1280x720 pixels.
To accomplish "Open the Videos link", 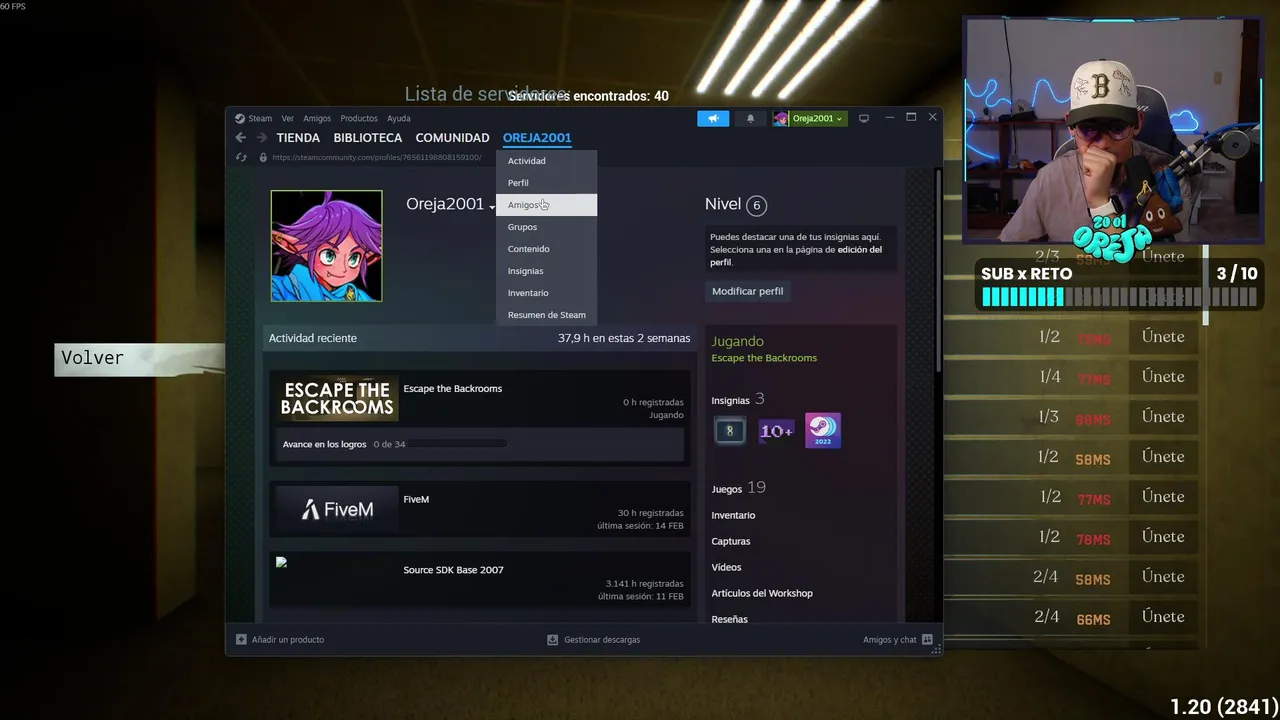I will (x=726, y=567).
